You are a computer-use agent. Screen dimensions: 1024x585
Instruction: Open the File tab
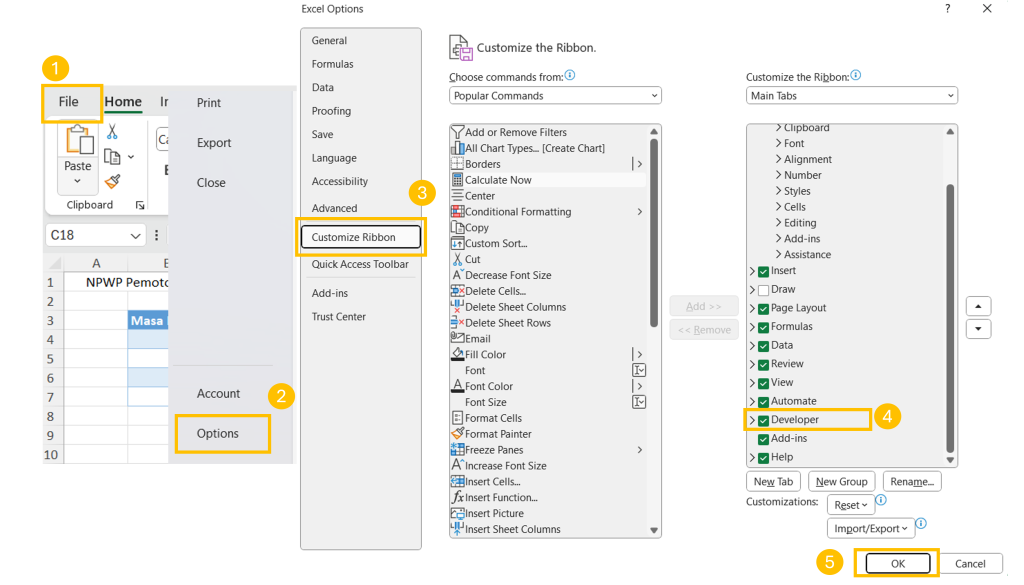[69, 102]
